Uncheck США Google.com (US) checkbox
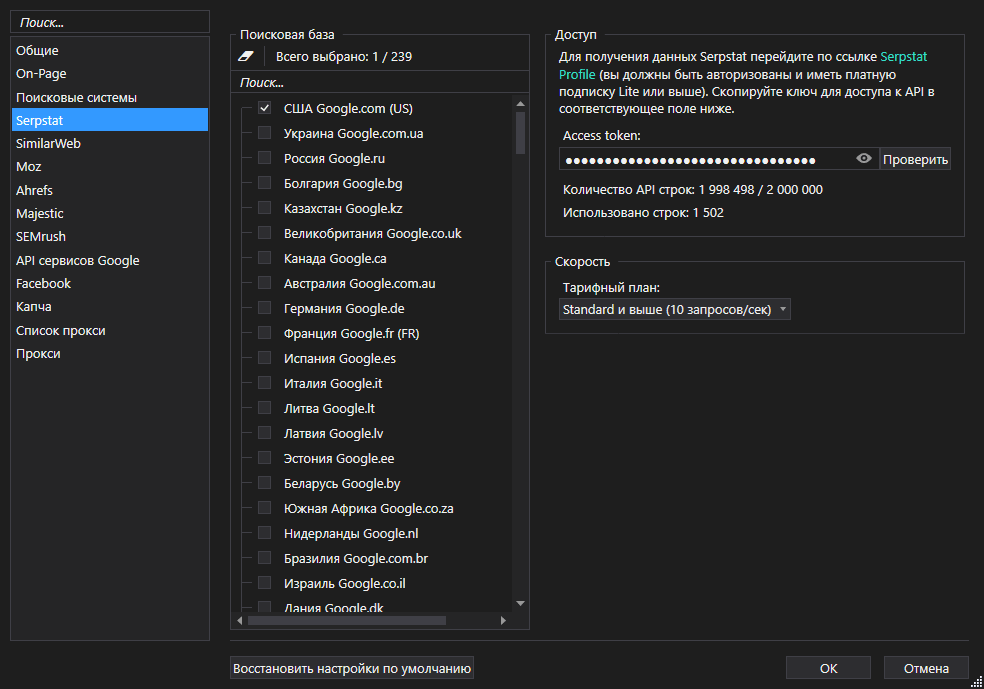 (264, 108)
